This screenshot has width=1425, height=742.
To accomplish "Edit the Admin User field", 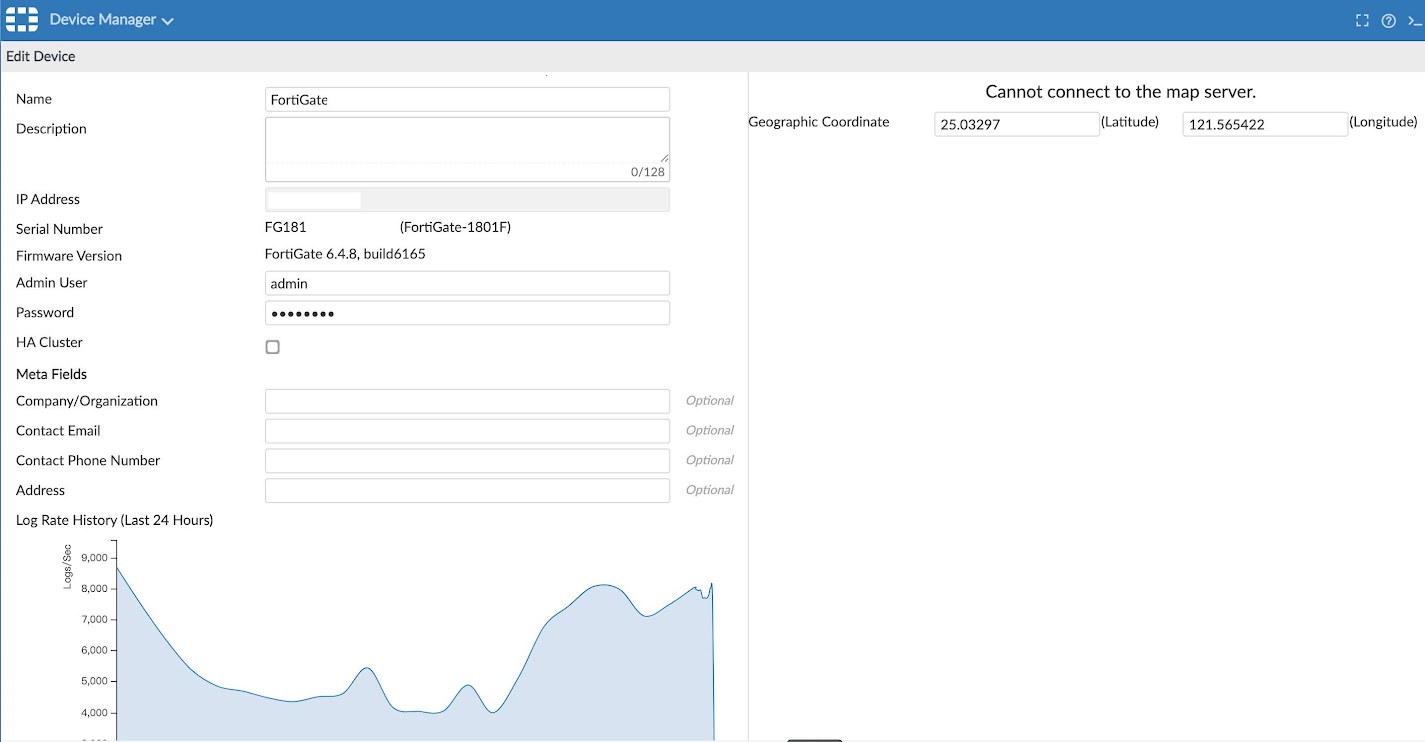I will [x=467, y=283].
